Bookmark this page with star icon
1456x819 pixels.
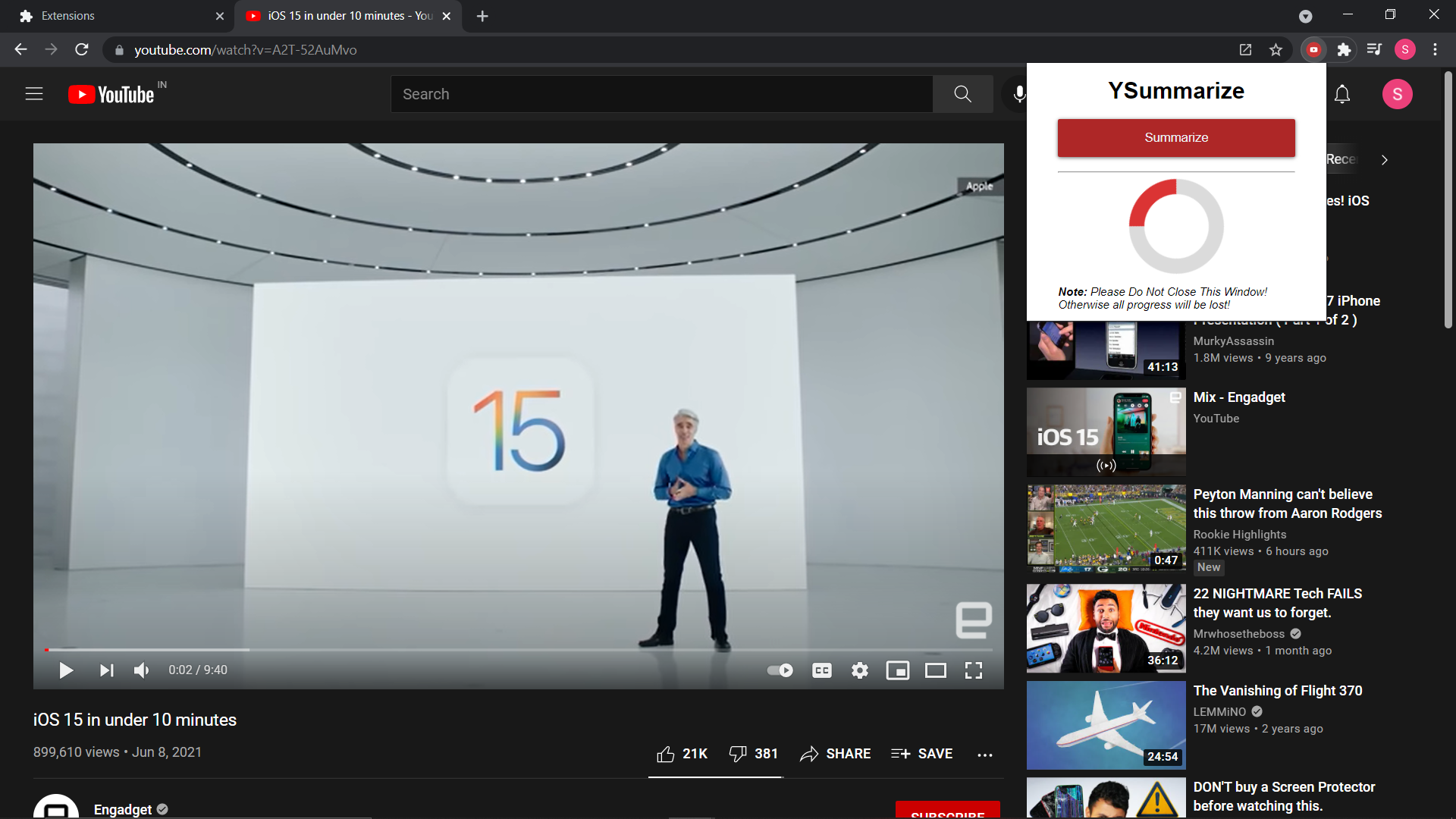tap(1276, 50)
